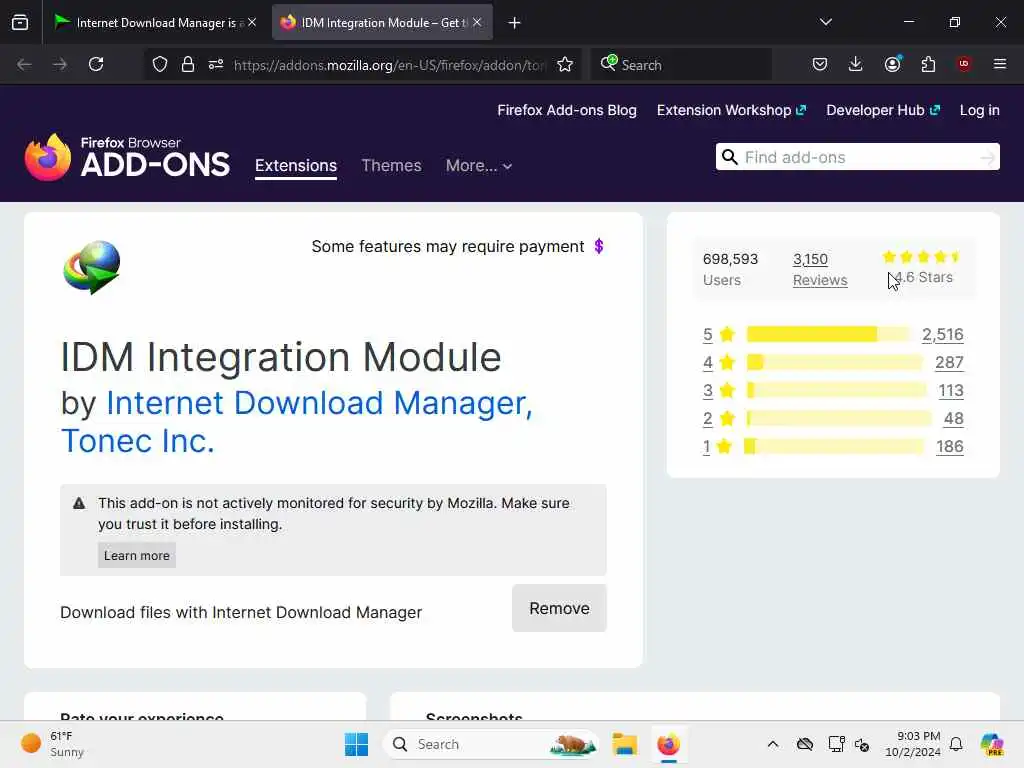This screenshot has width=1024, height=768.
Task: Open the Firefox application menu
Action: (x=1000, y=64)
